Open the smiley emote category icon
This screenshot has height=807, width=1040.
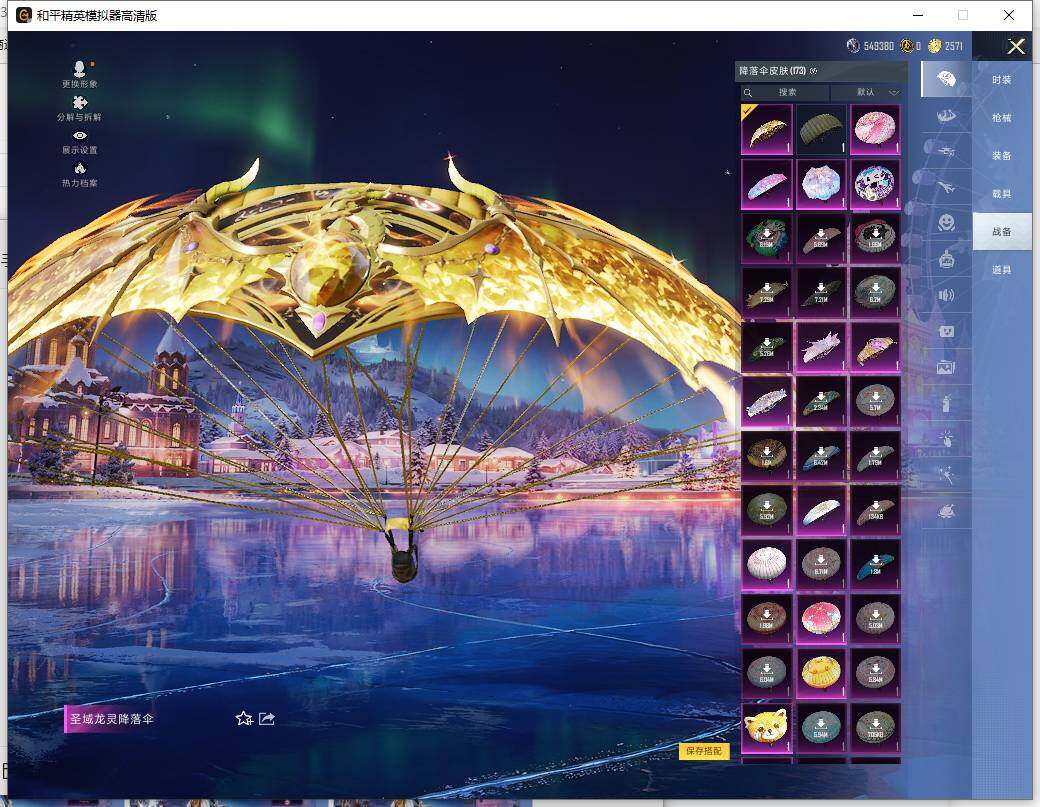(945, 222)
